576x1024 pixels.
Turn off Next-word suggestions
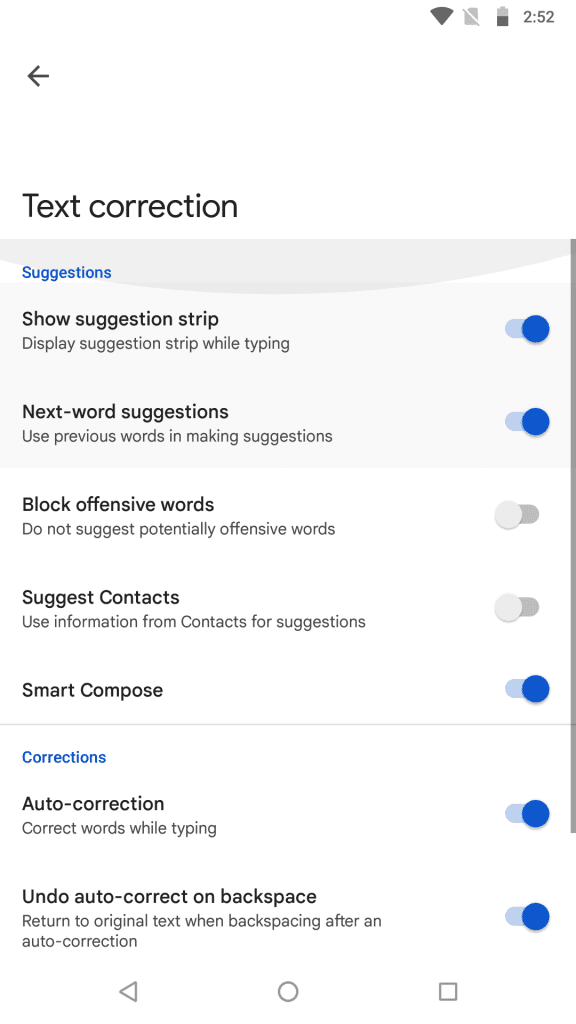(x=525, y=421)
